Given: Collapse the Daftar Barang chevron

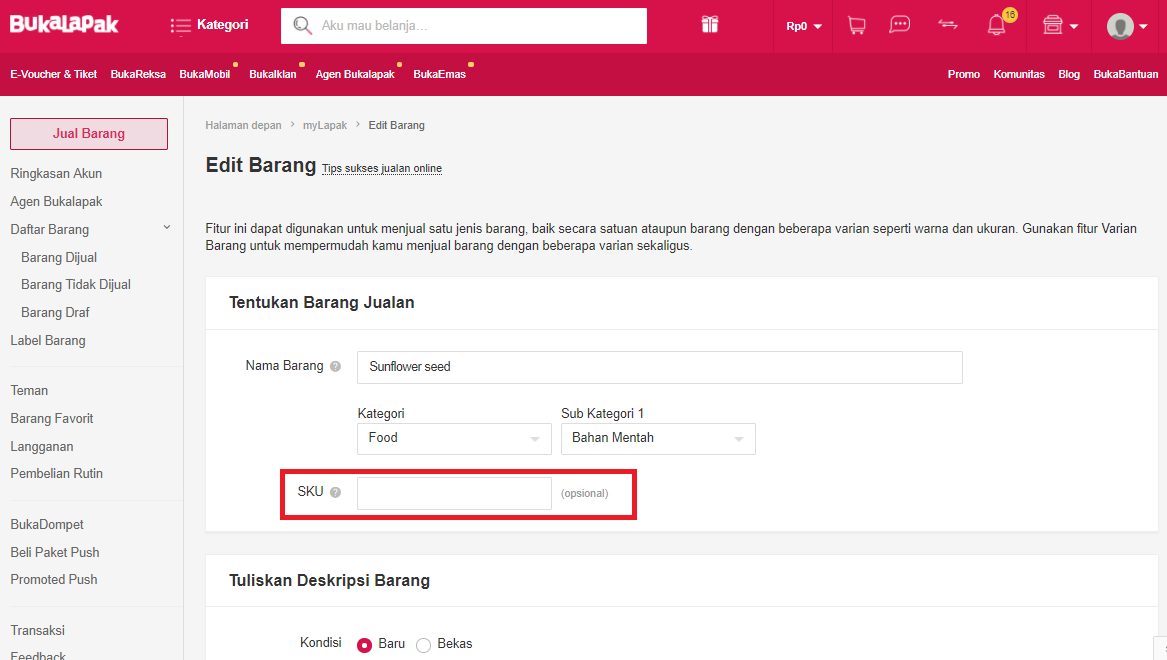Looking at the screenshot, I should tap(167, 228).
